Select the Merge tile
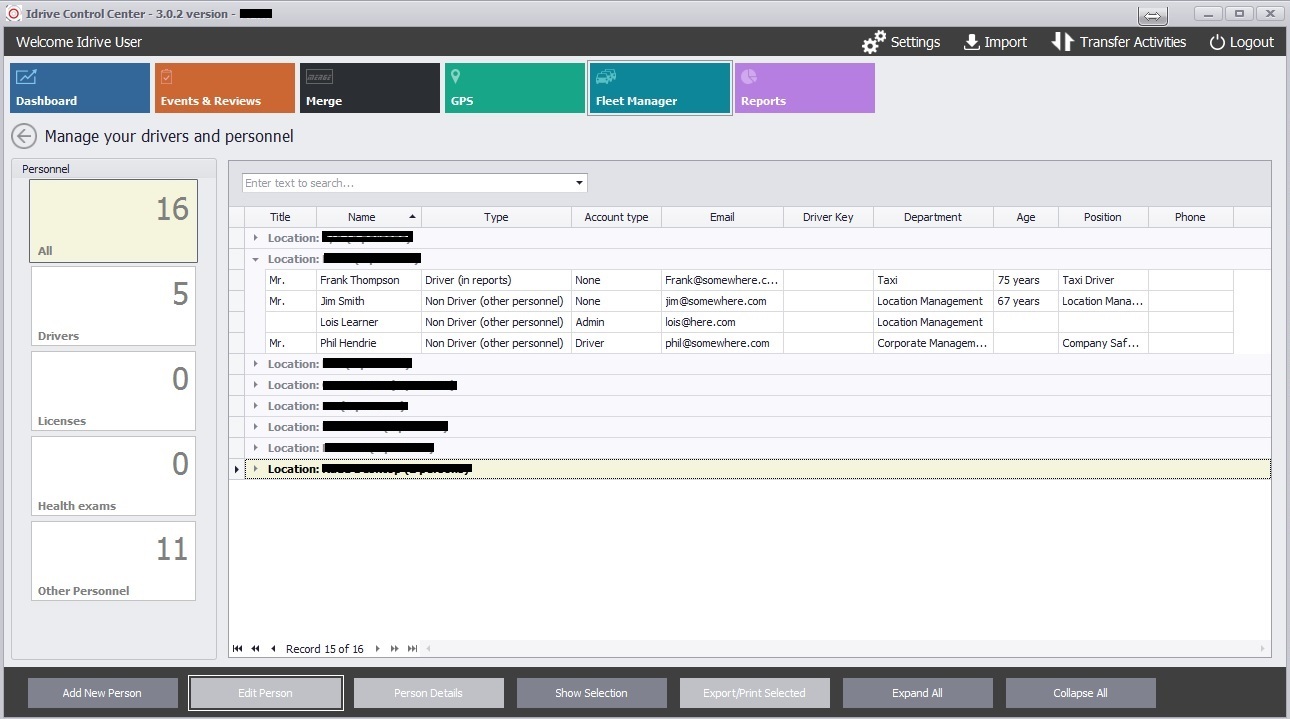Viewport: 1290px width, 719px height. [x=370, y=88]
